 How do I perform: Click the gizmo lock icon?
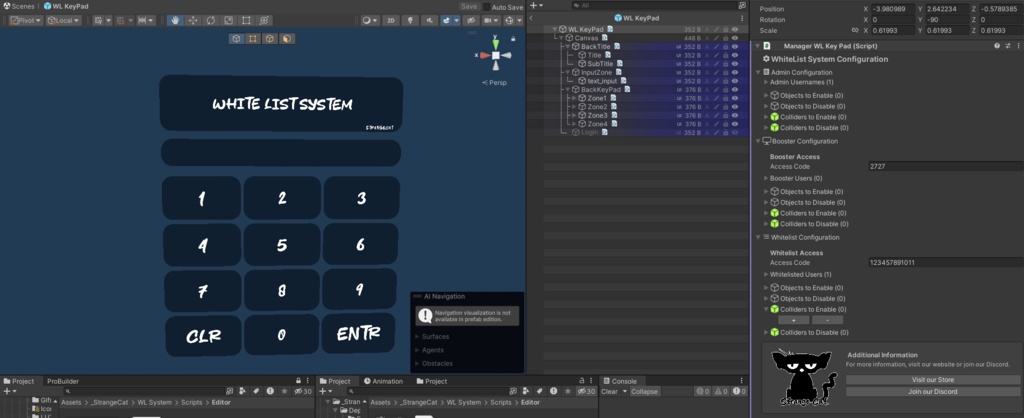pos(513,39)
